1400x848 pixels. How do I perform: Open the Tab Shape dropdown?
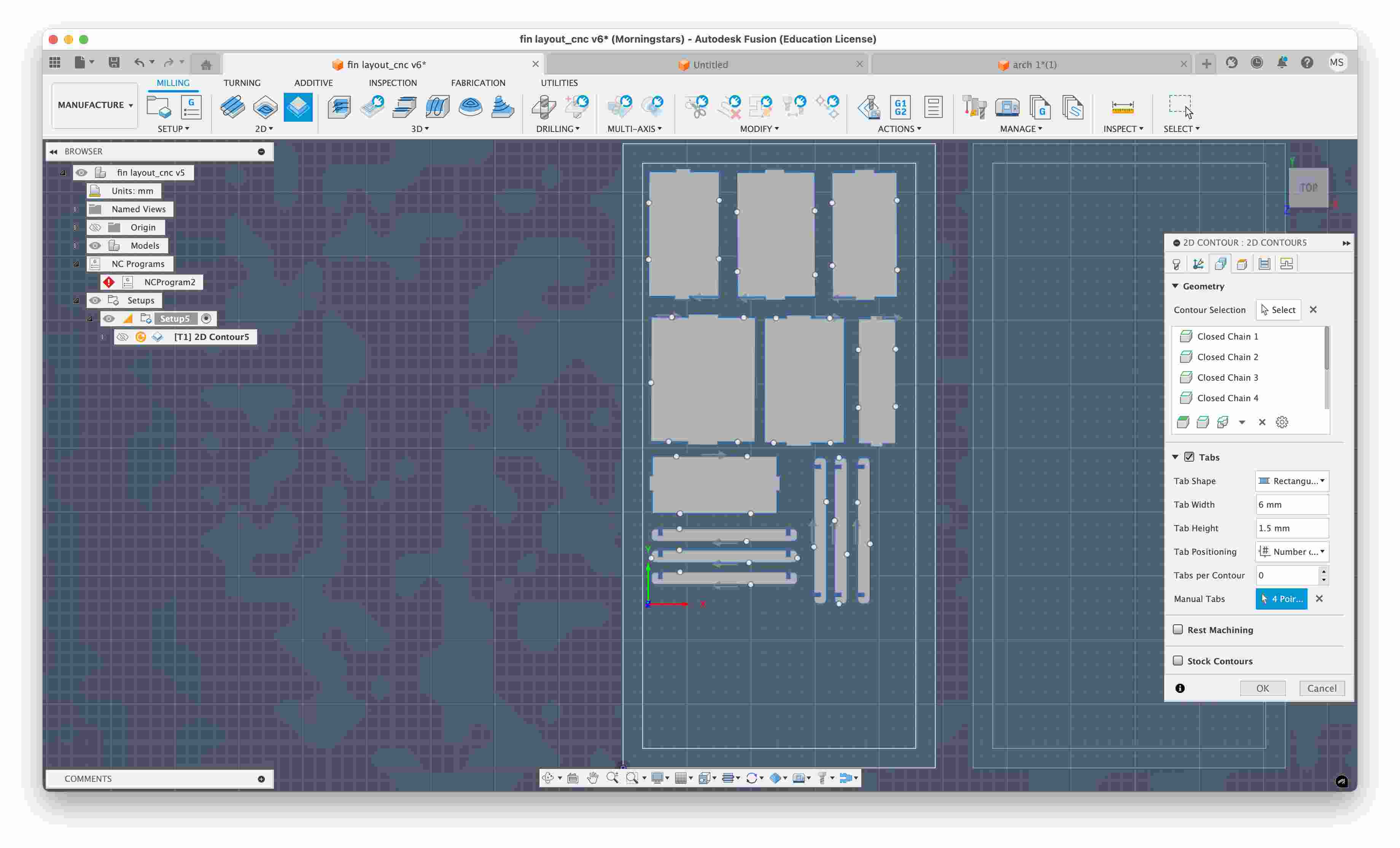pos(1292,481)
